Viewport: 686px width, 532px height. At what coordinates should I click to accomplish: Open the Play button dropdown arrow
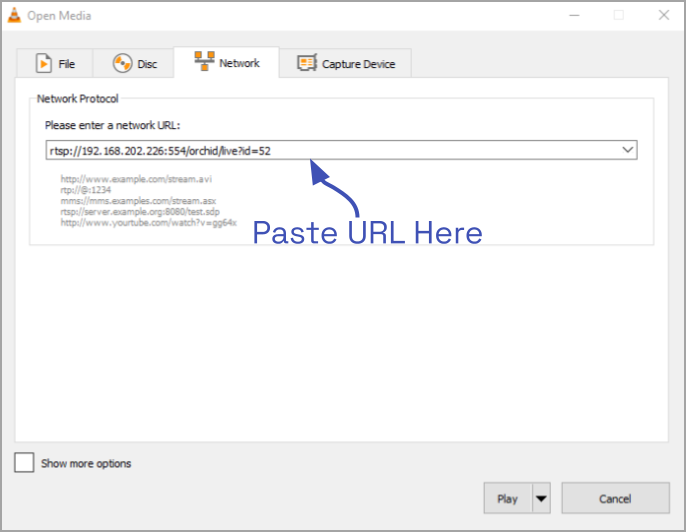(x=541, y=498)
